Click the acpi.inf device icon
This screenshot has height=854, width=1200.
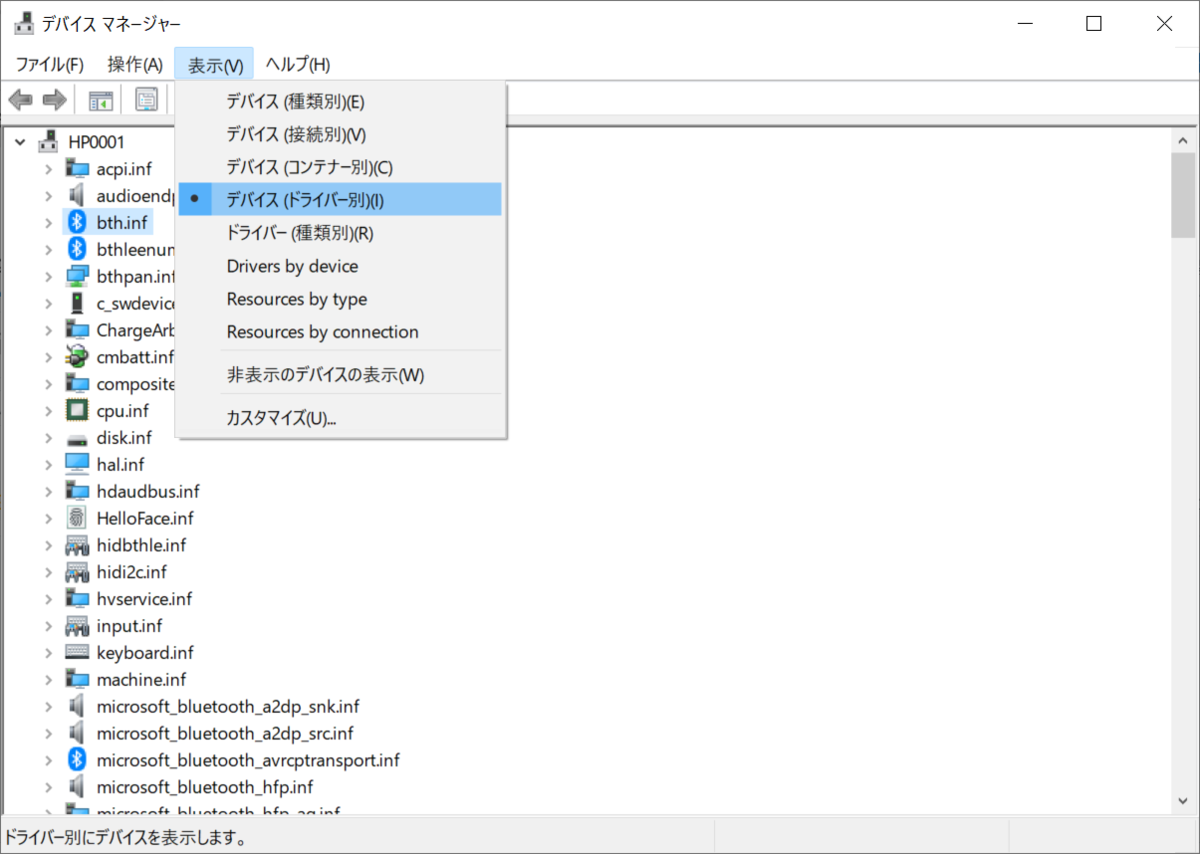click(77, 167)
